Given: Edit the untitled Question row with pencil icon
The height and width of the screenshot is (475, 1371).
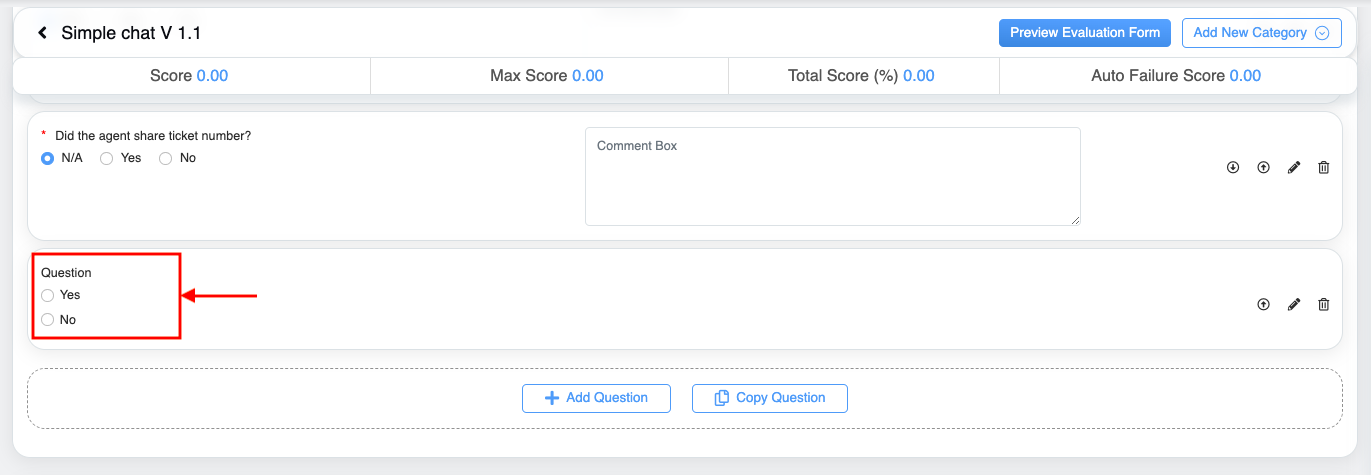Looking at the screenshot, I should (x=1294, y=305).
